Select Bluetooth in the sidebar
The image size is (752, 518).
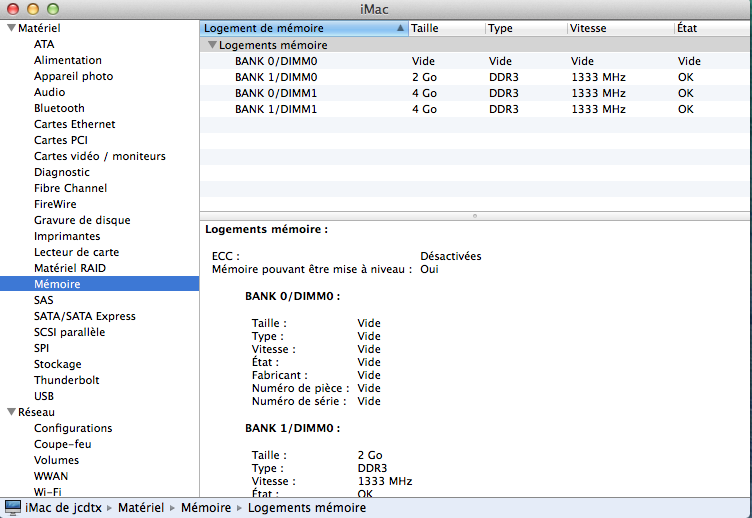coord(59,108)
